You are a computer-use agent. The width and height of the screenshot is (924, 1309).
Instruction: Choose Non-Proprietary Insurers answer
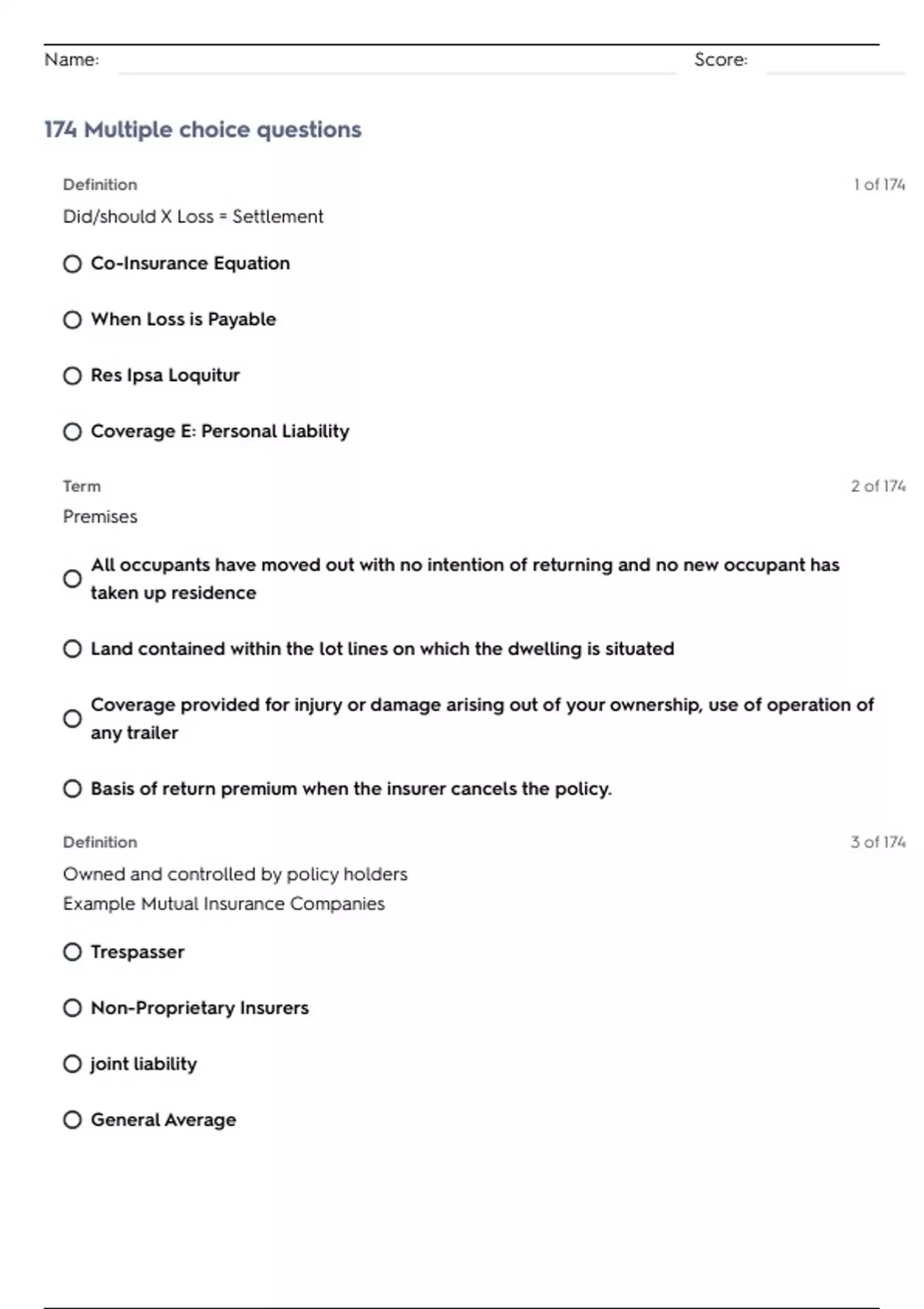coord(72,1008)
